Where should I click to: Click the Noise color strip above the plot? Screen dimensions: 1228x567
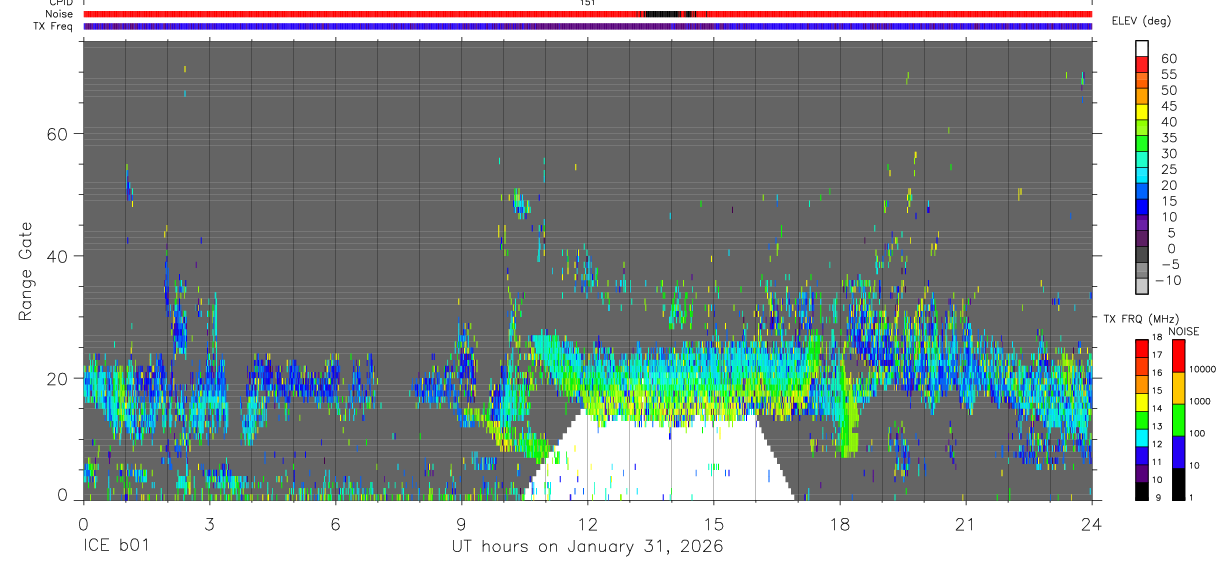pos(588,14)
